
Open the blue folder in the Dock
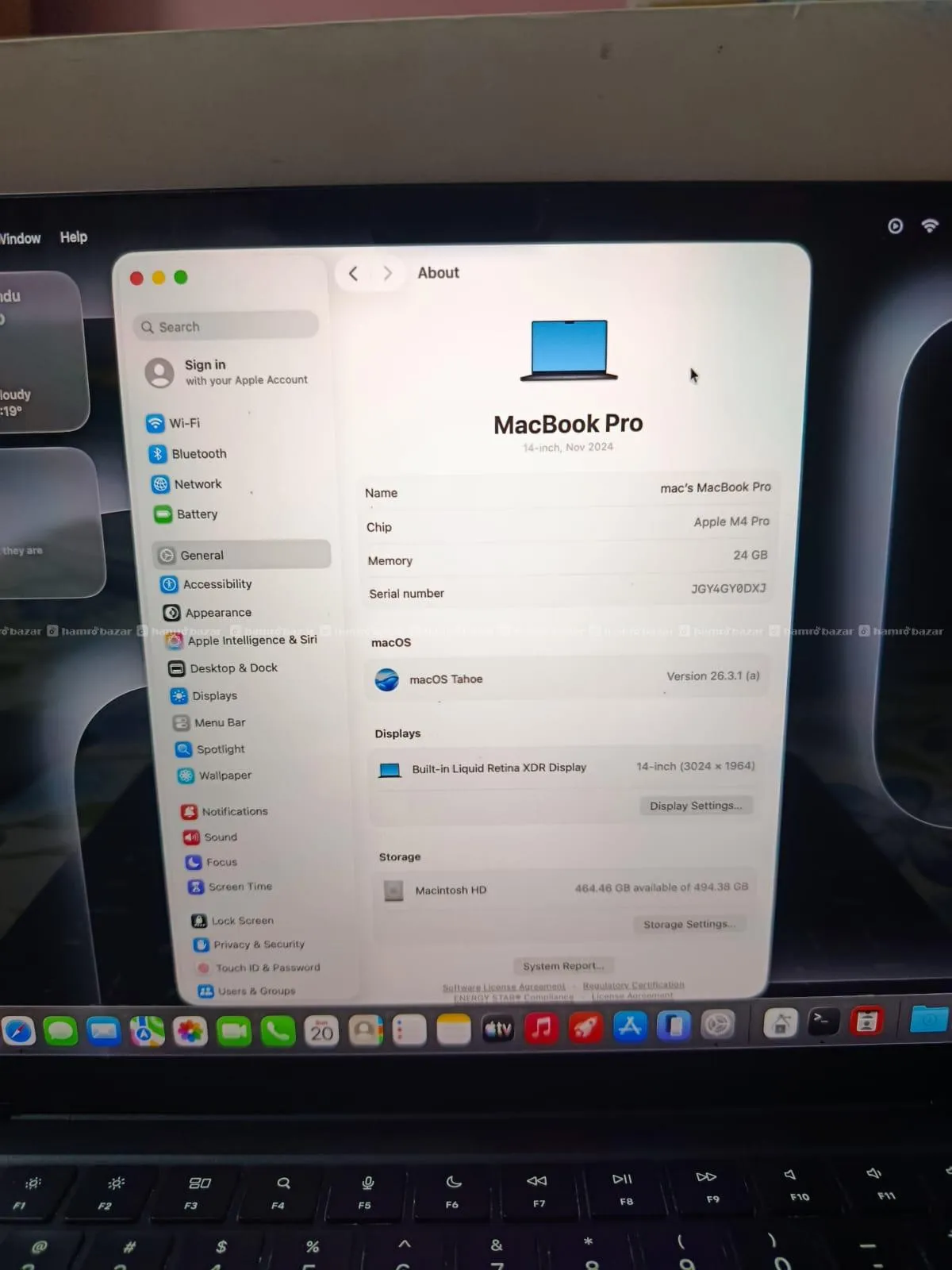click(x=930, y=1018)
